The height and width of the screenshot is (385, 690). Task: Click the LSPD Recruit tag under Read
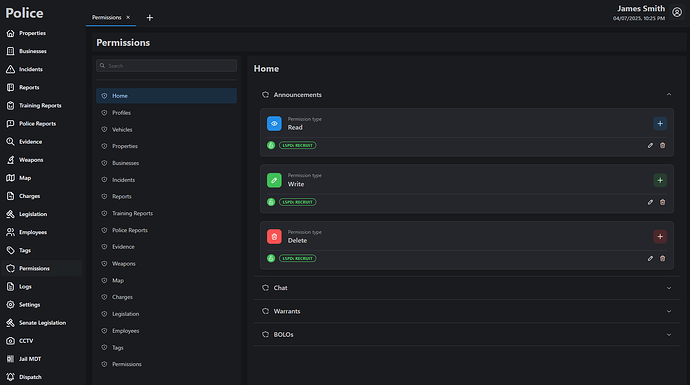tap(297, 145)
